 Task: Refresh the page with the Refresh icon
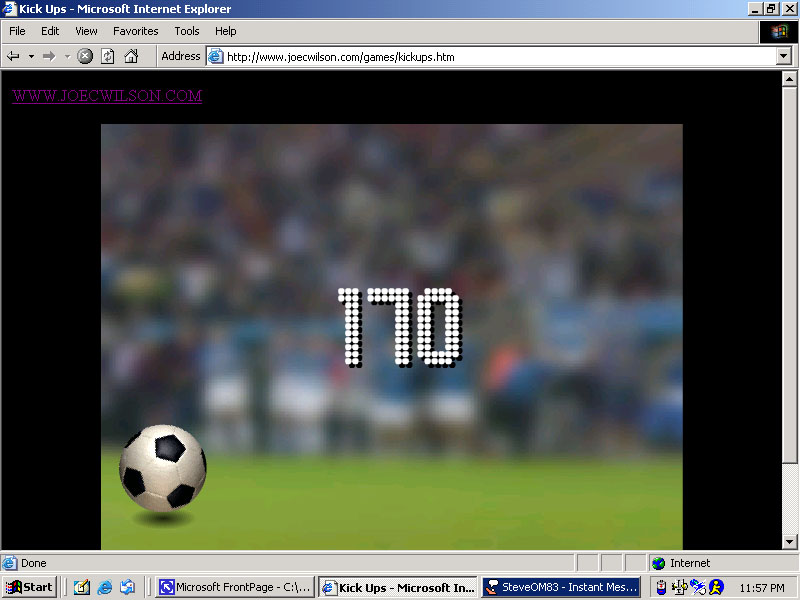point(108,57)
